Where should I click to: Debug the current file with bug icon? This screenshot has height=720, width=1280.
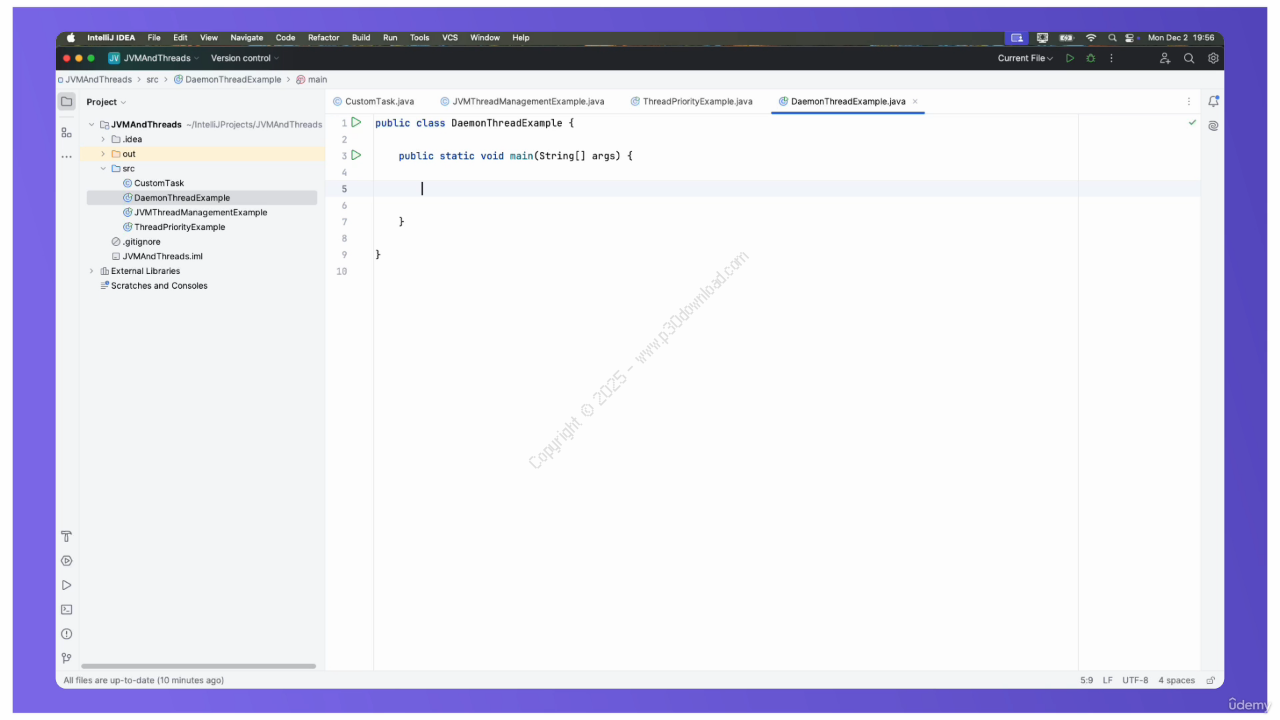click(1091, 58)
